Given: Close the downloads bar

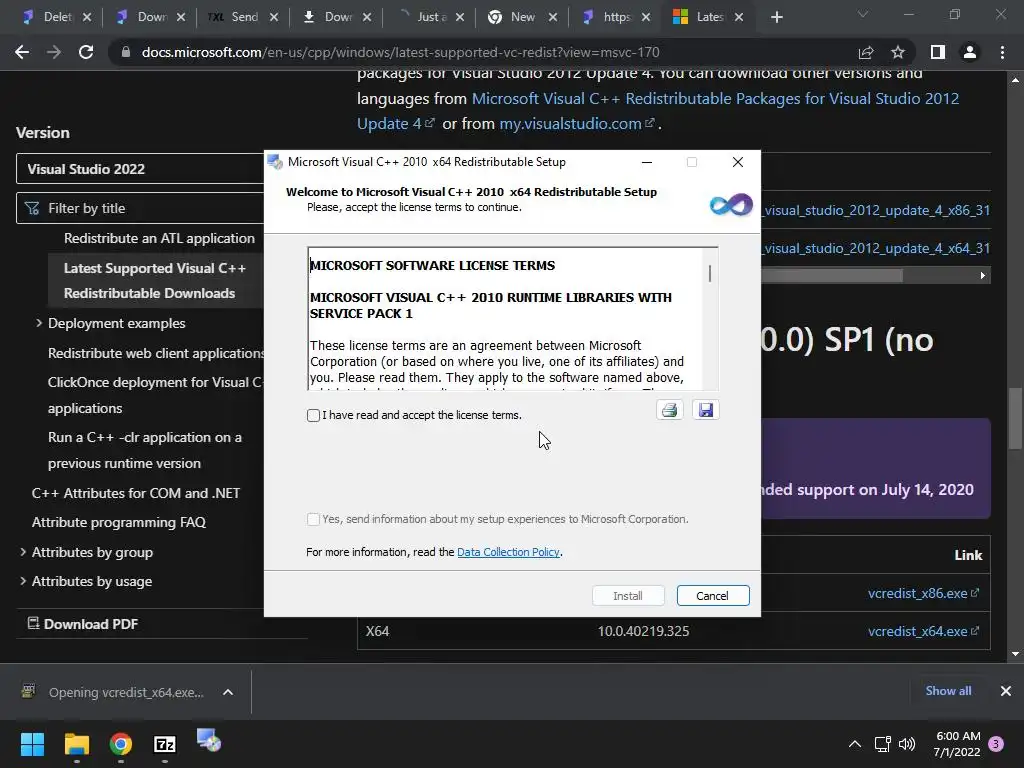Looking at the screenshot, I should 1006,691.
